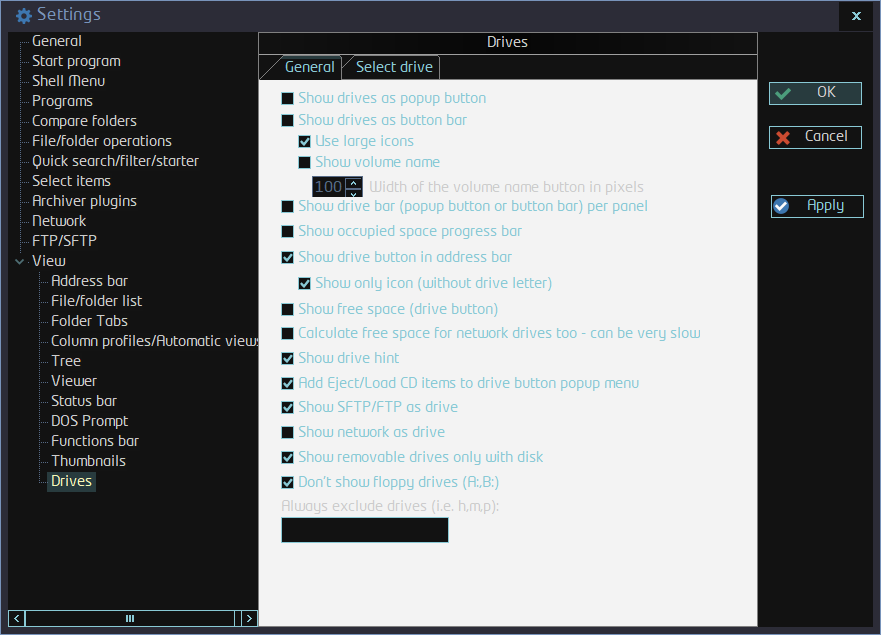Viewport: 881px width, 635px height.
Task: Enable Show drives as popup button
Action: tap(288, 99)
